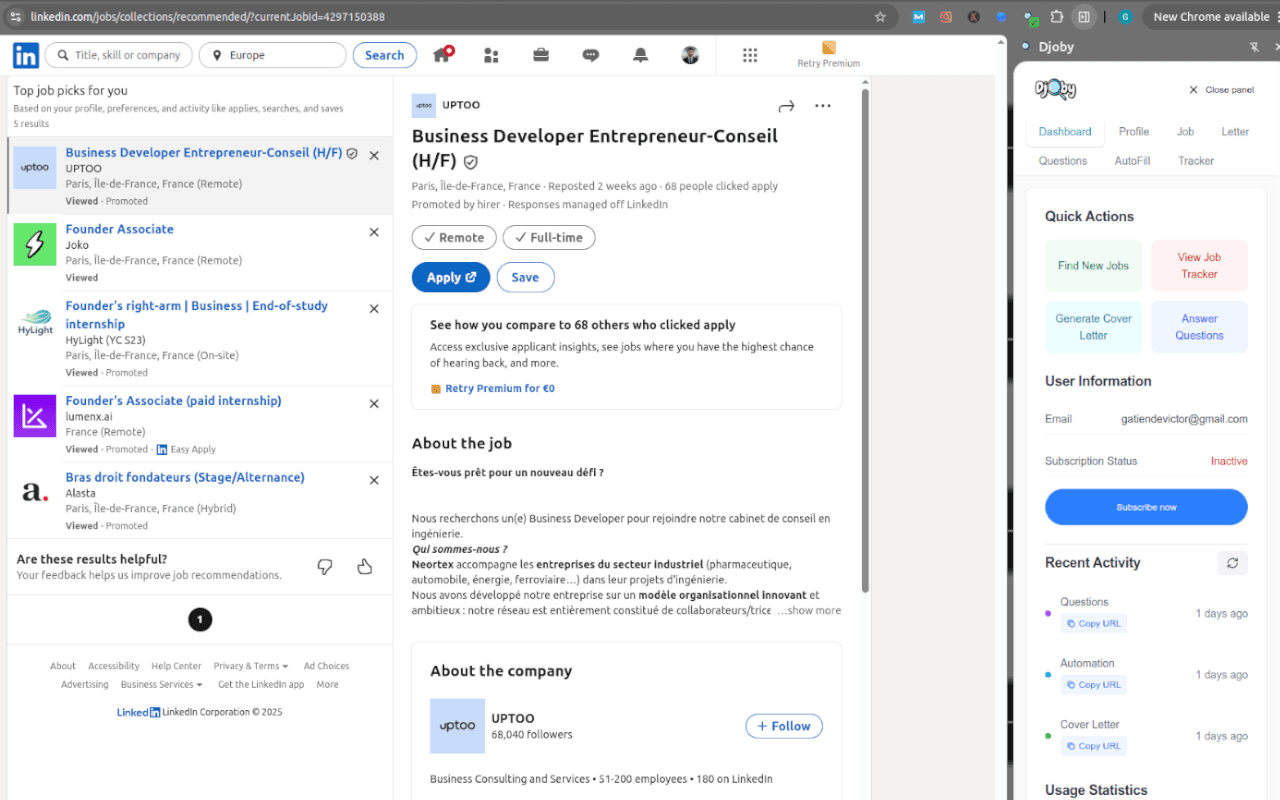Refresh the Recent Activity list
1280x800 pixels.
[x=1232, y=563]
